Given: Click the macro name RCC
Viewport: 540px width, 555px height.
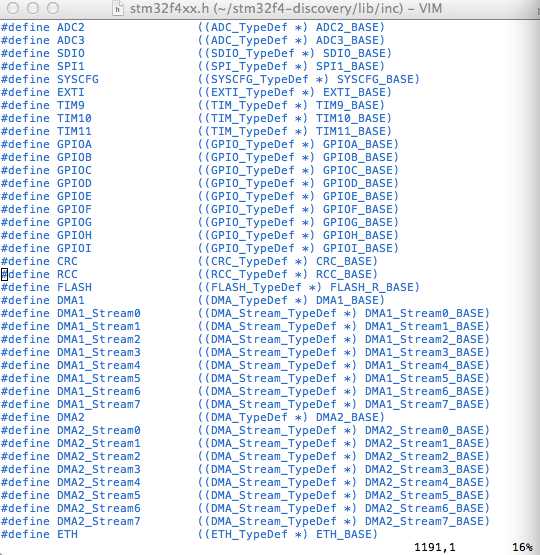Looking at the screenshot, I should point(67,274).
